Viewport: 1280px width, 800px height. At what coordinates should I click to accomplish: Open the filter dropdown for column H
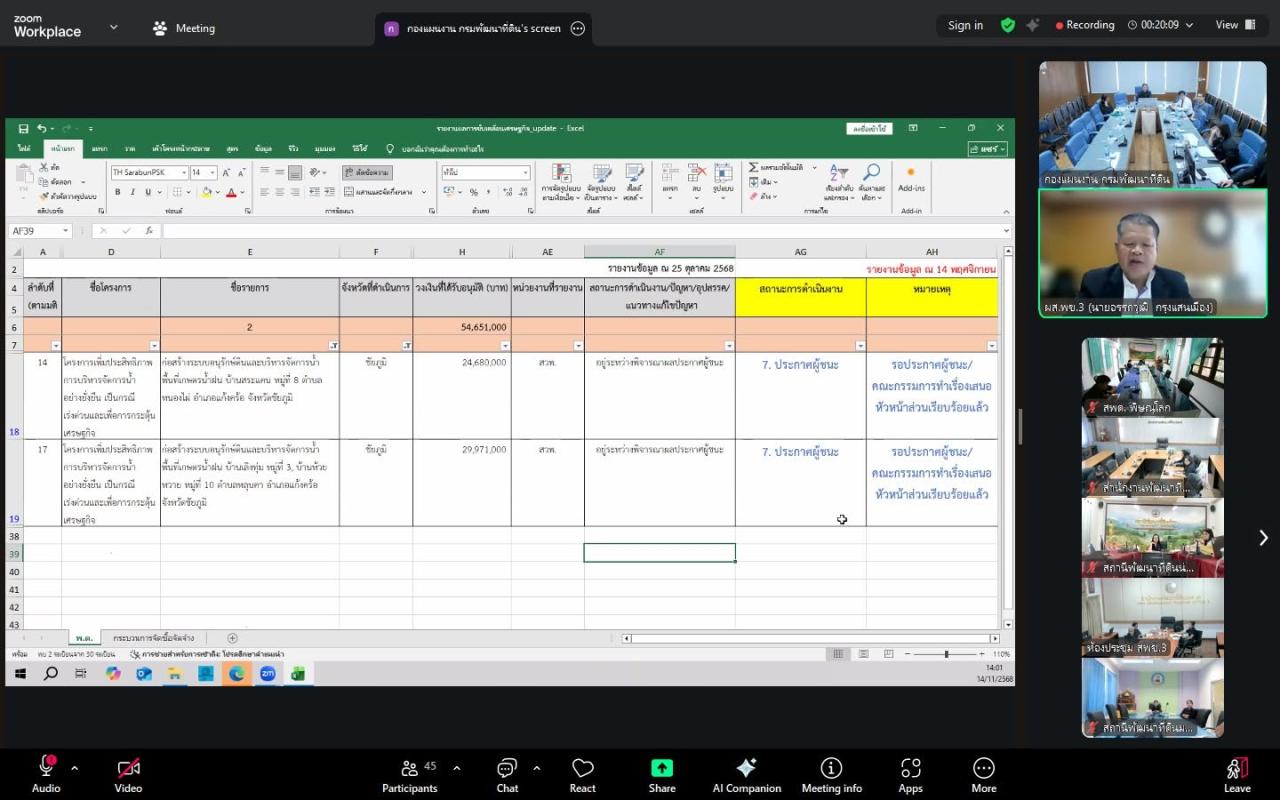(505, 346)
